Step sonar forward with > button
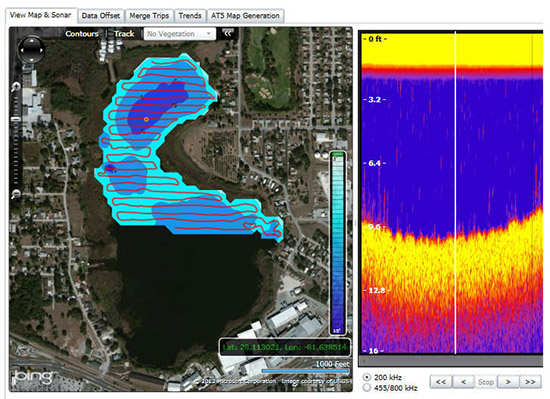Viewport: 550px width, 399px height. click(x=508, y=382)
